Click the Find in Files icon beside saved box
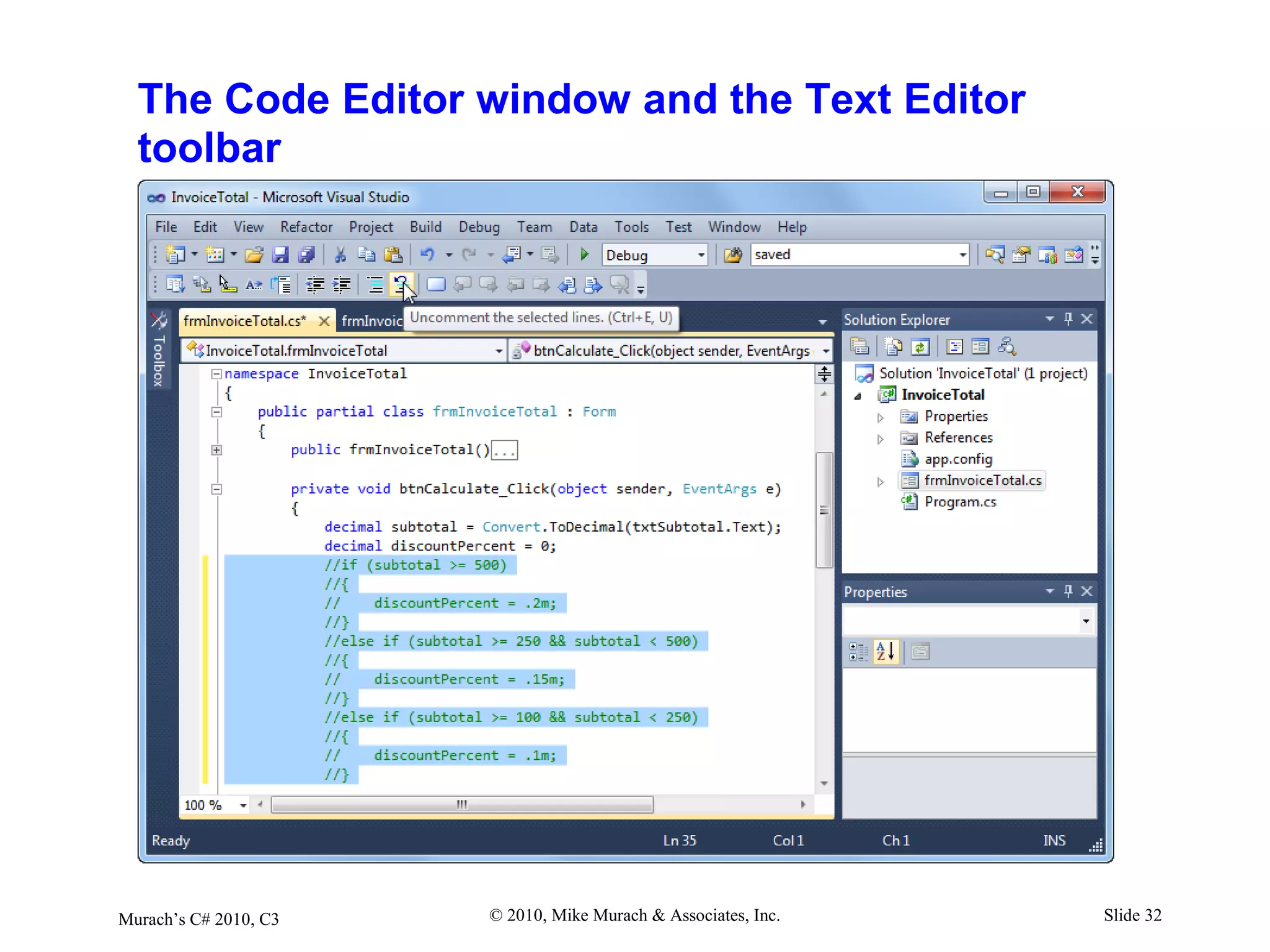Viewport: 1270px width, 952px height. (733, 255)
